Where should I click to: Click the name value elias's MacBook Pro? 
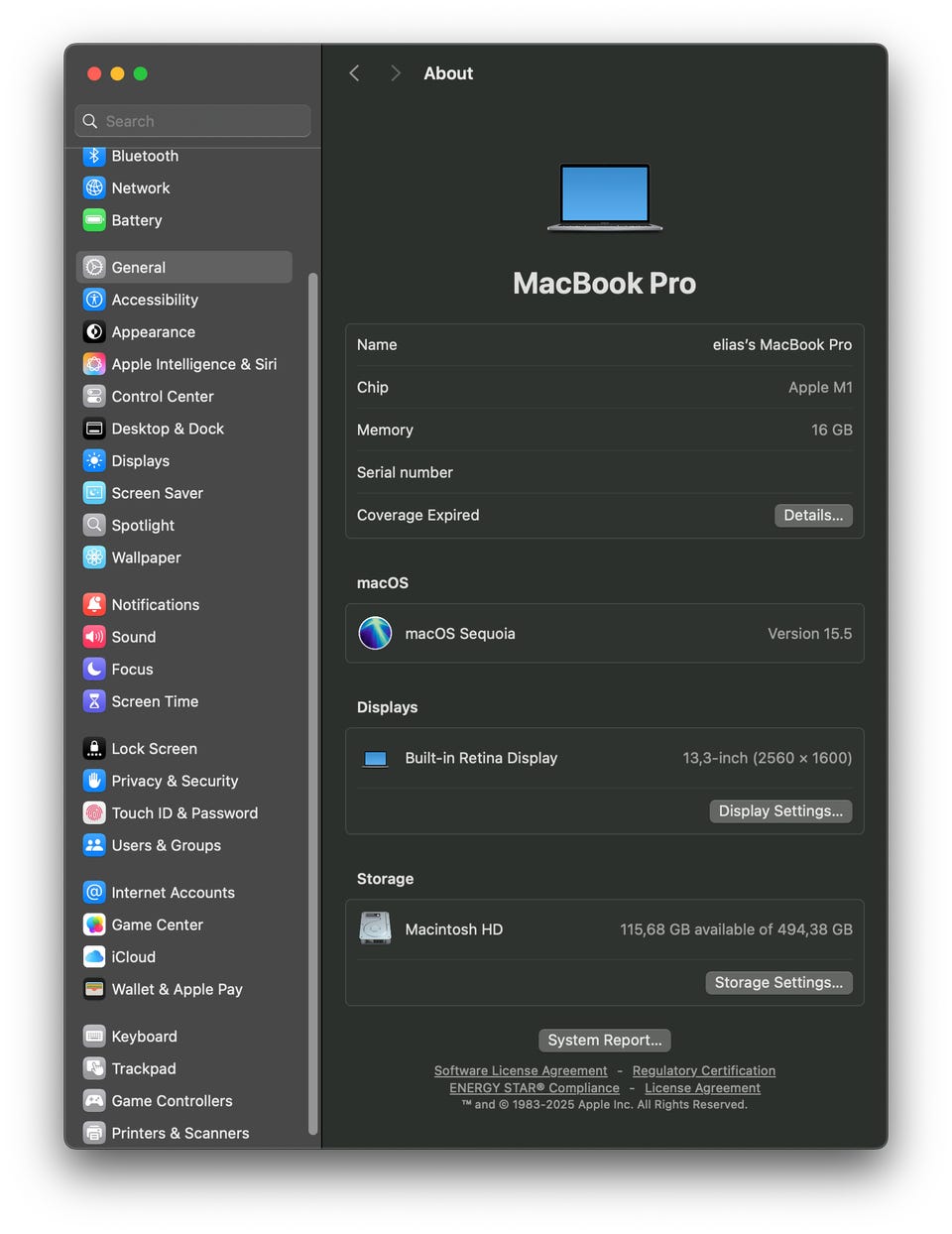tap(782, 344)
